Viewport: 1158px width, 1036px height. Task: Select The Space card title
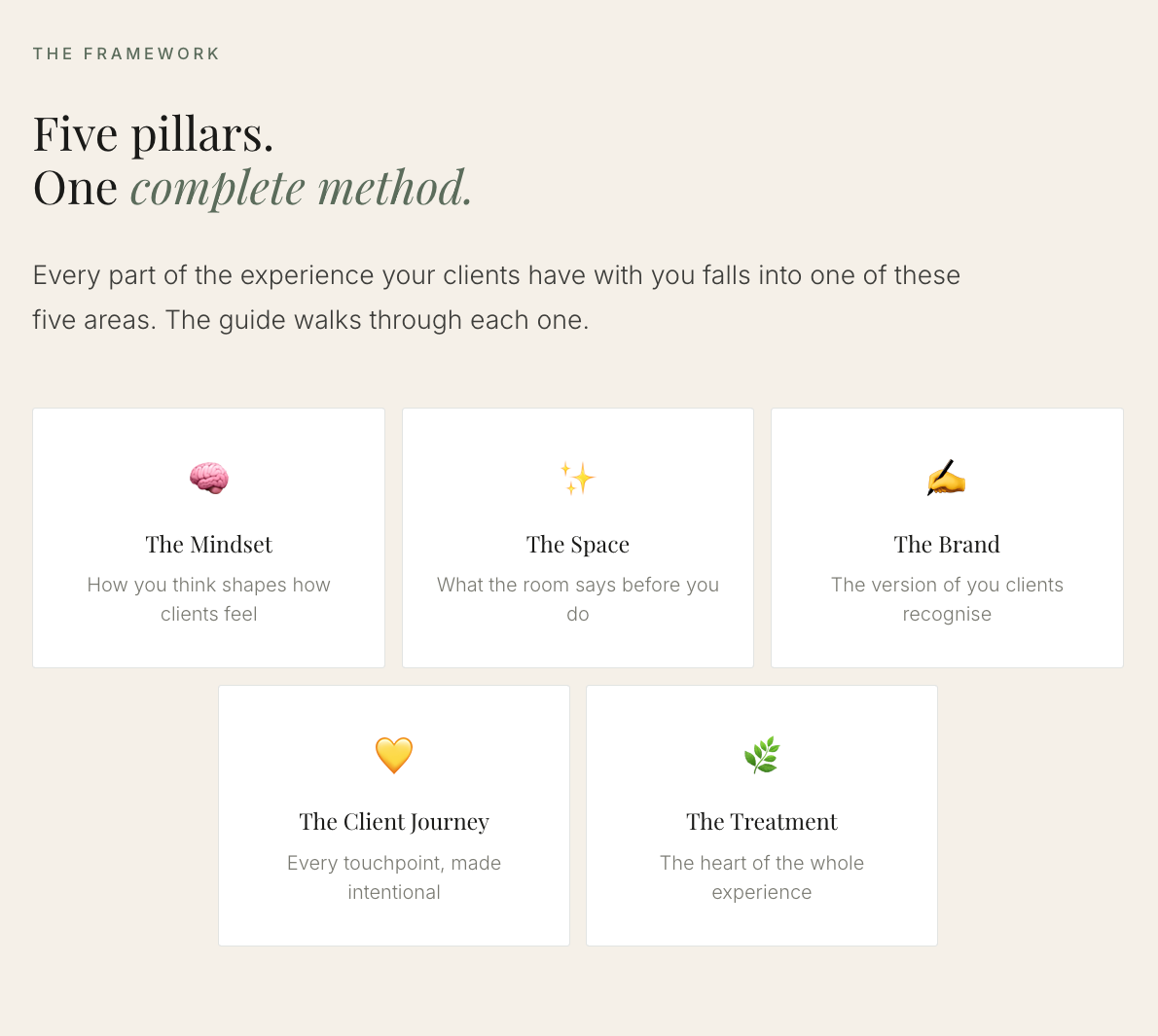577,545
